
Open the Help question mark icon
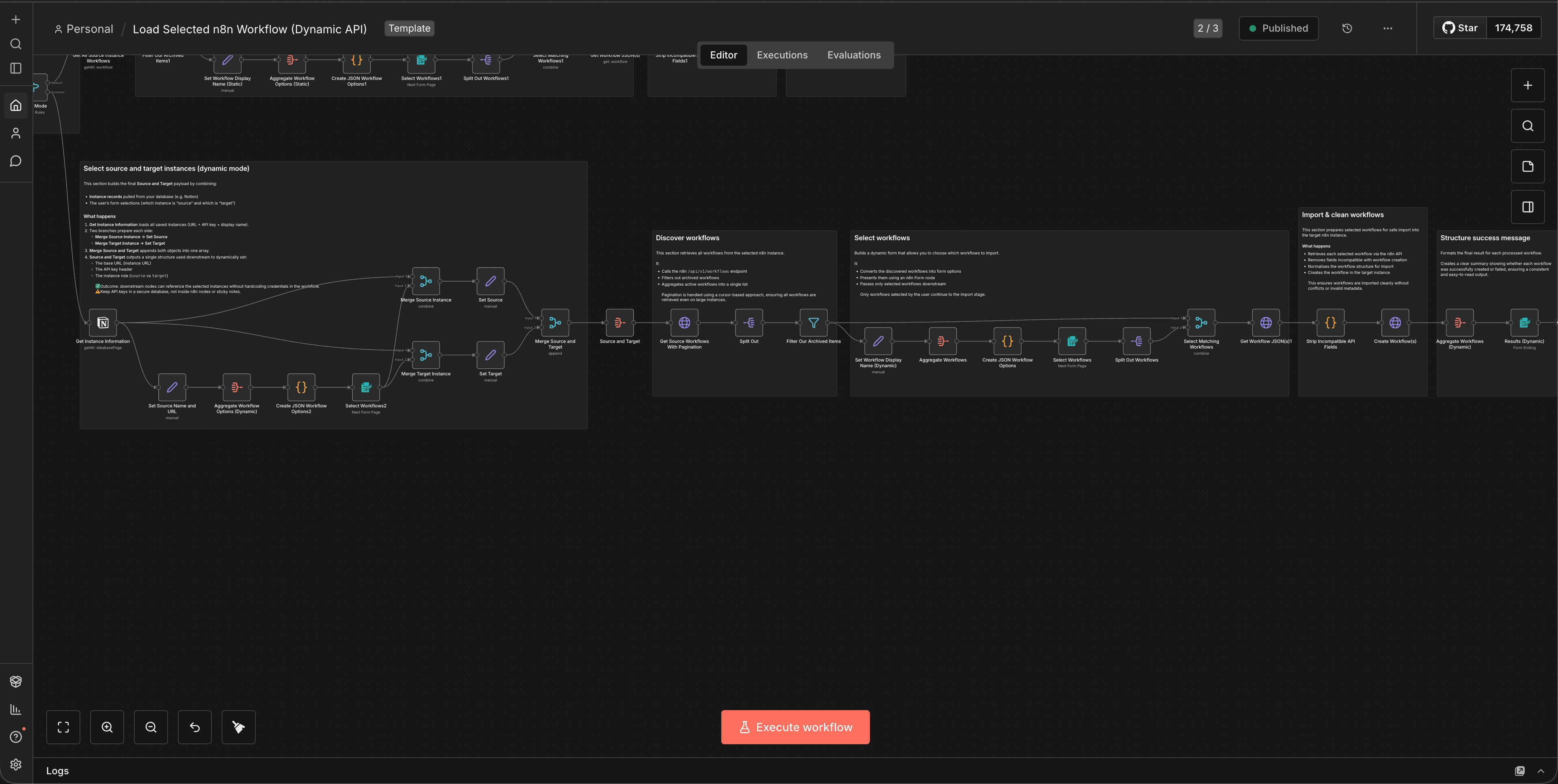(x=15, y=737)
